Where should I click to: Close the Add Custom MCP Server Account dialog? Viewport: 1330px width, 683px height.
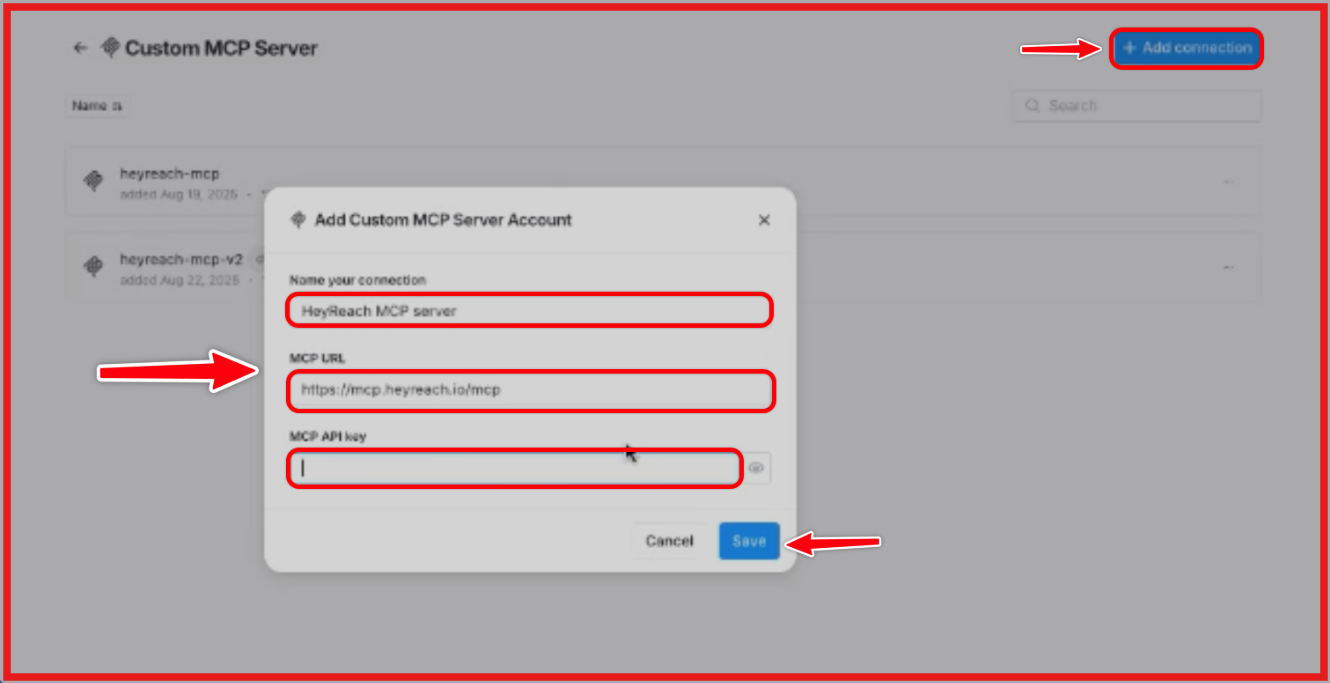click(x=764, y=220)
